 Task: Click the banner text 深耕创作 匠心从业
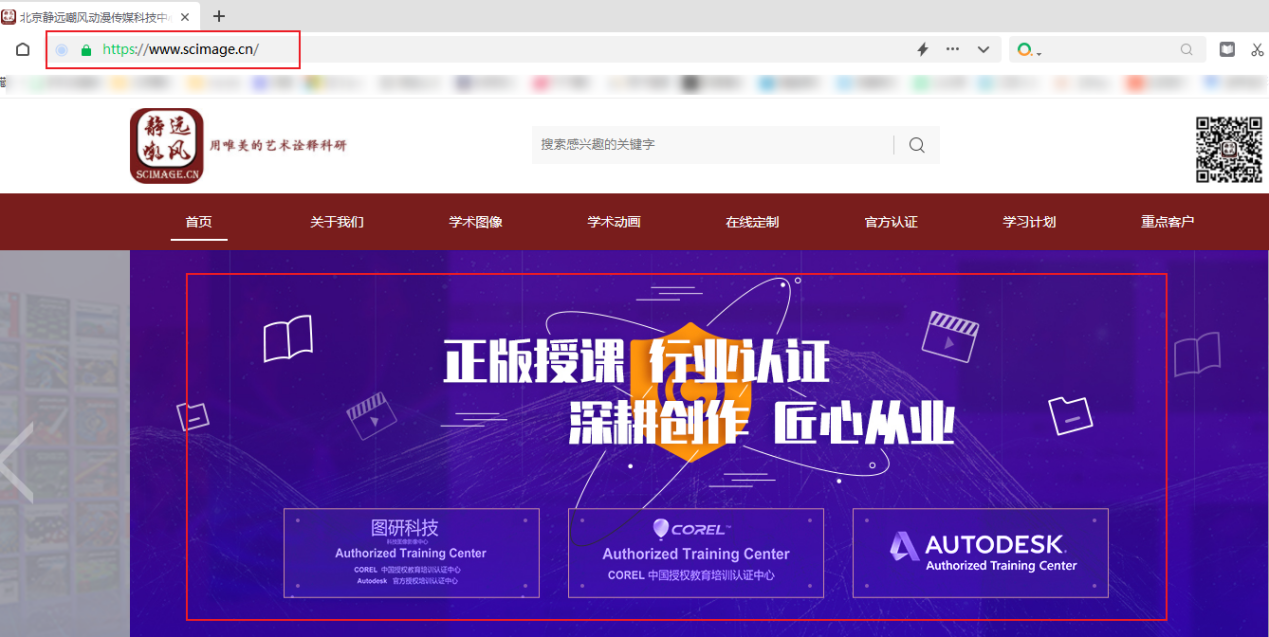click(x=762, y=423)
